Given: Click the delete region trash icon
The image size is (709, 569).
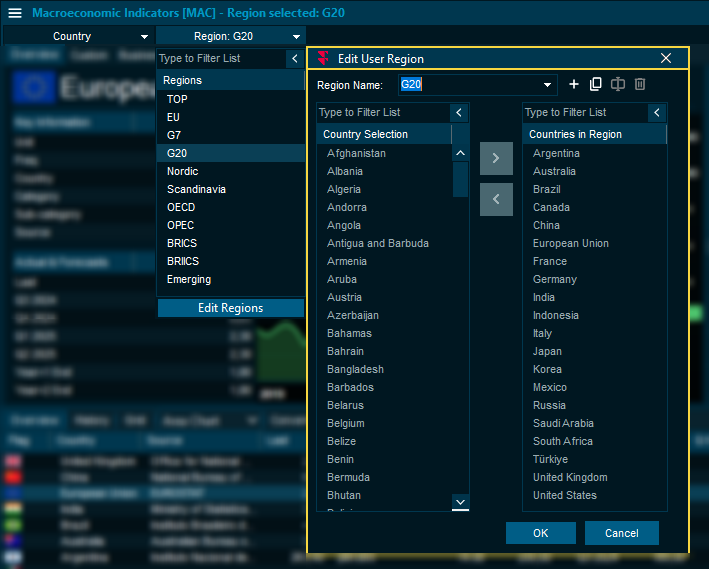Looking at the screenshot, I should [x=640, y=85].
